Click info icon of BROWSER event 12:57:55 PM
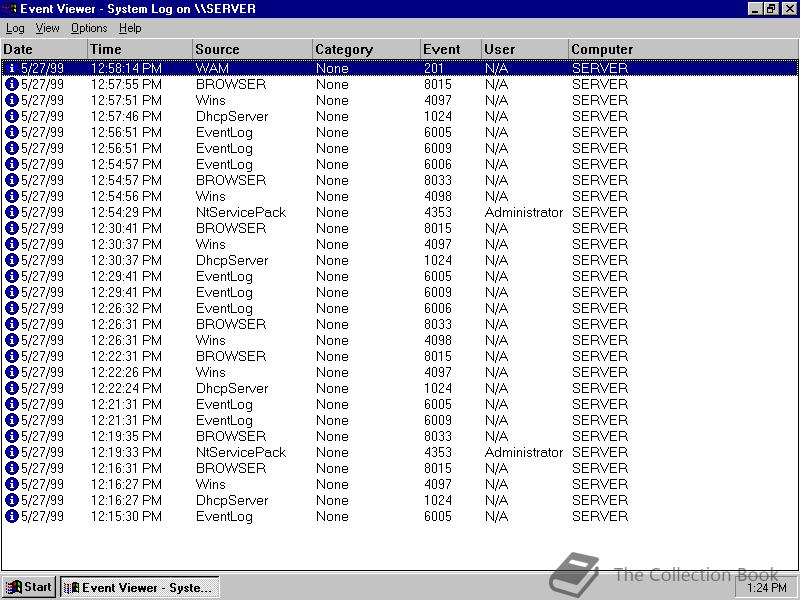 pos(12,84)
